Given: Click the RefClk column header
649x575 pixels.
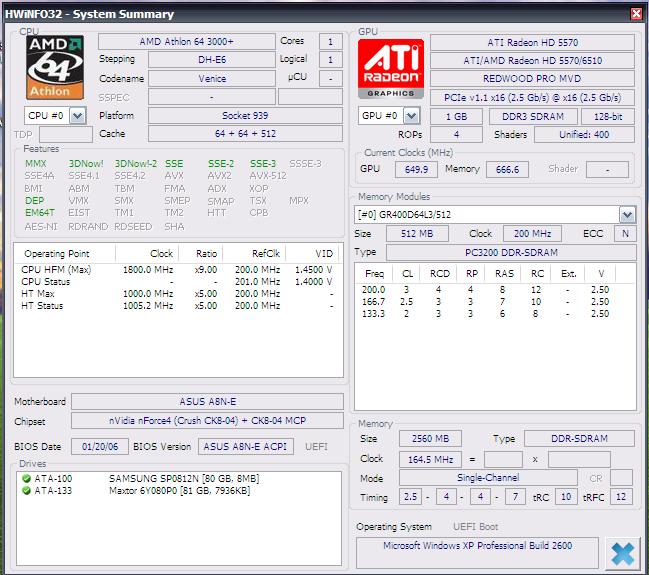Looking at the screenshot, I should pos(254,254).
